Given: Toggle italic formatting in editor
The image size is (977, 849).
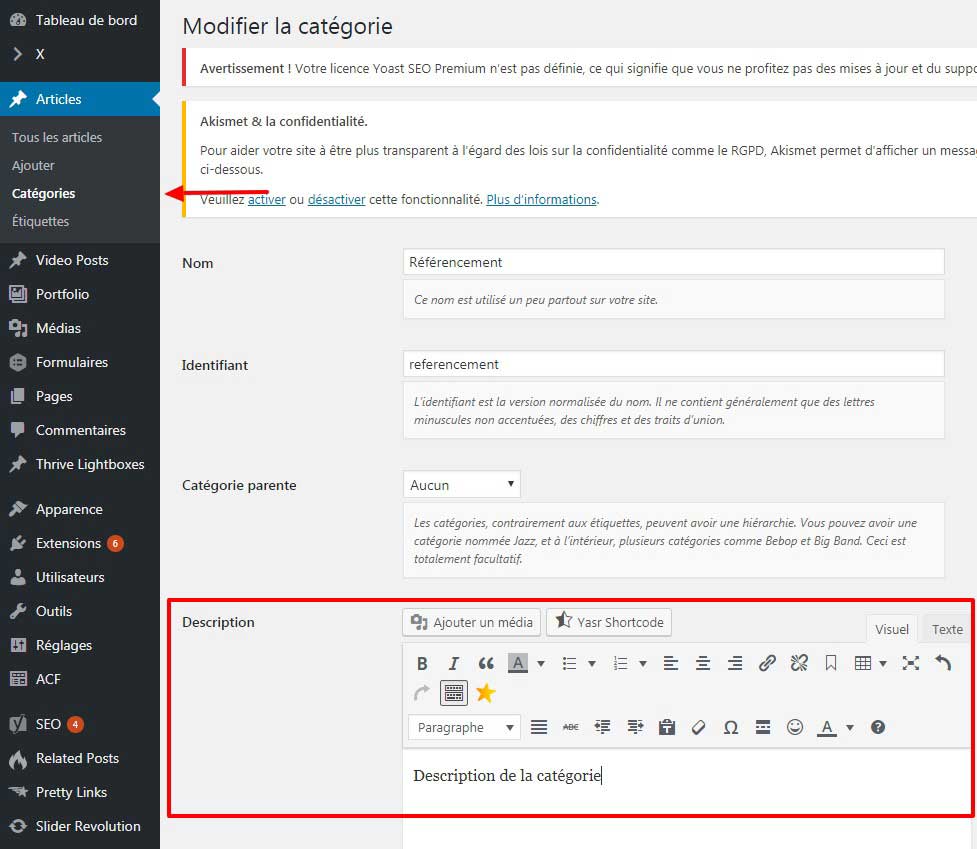Looking at the screenshot, I should pyautogui.click(x=454, y=663).
